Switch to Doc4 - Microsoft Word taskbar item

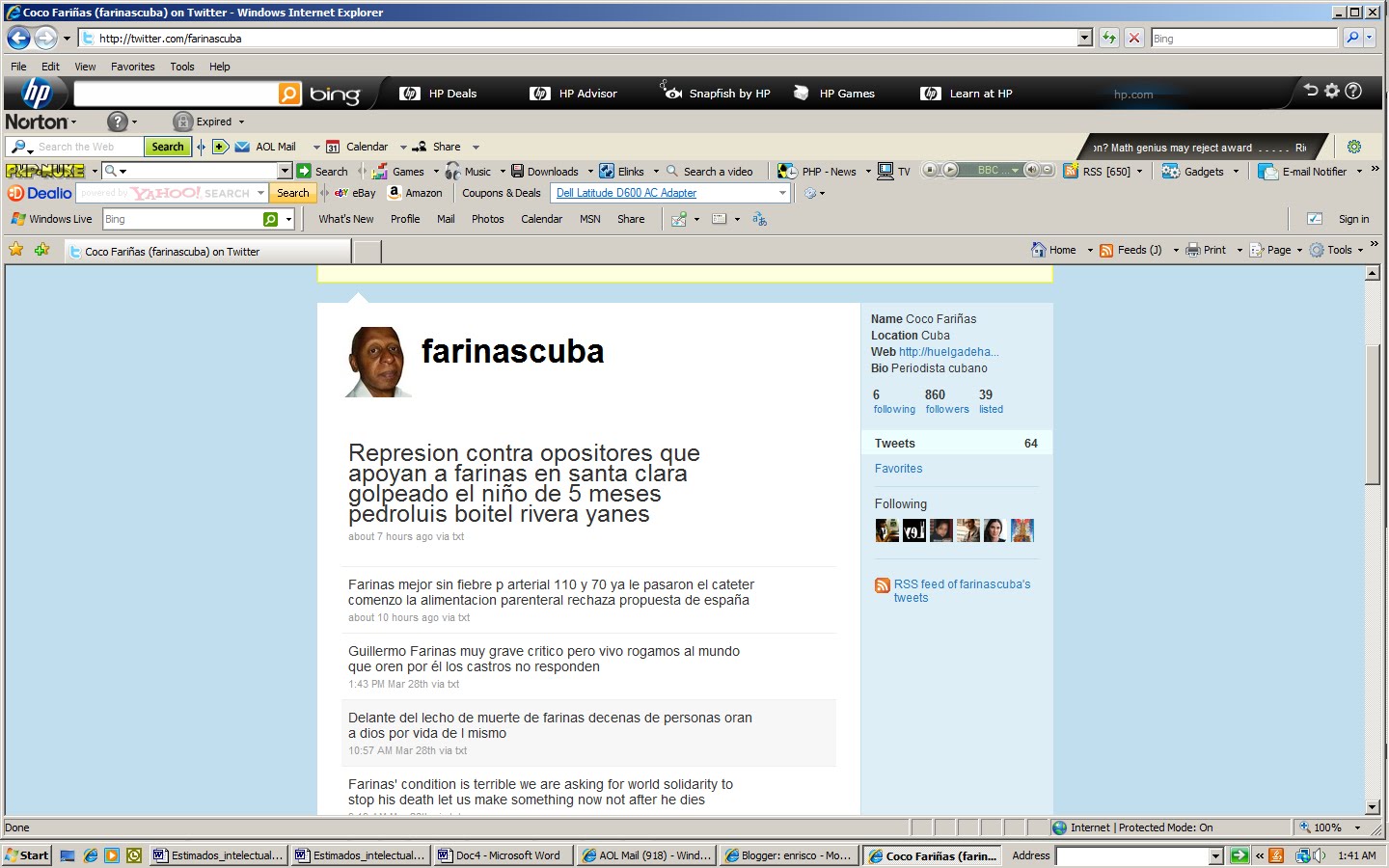coord(503,855)
